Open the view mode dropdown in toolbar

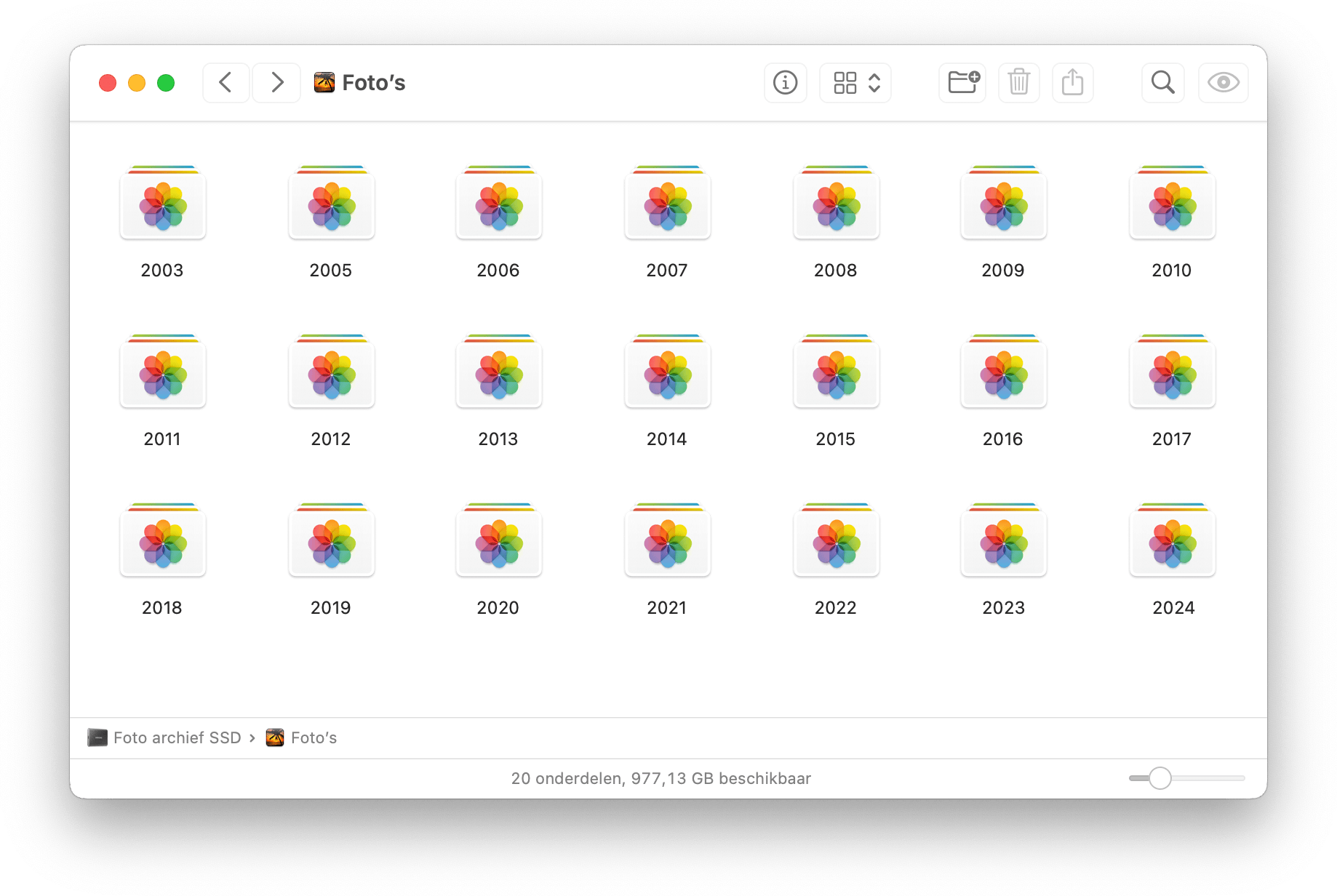(x=855, y=82)
